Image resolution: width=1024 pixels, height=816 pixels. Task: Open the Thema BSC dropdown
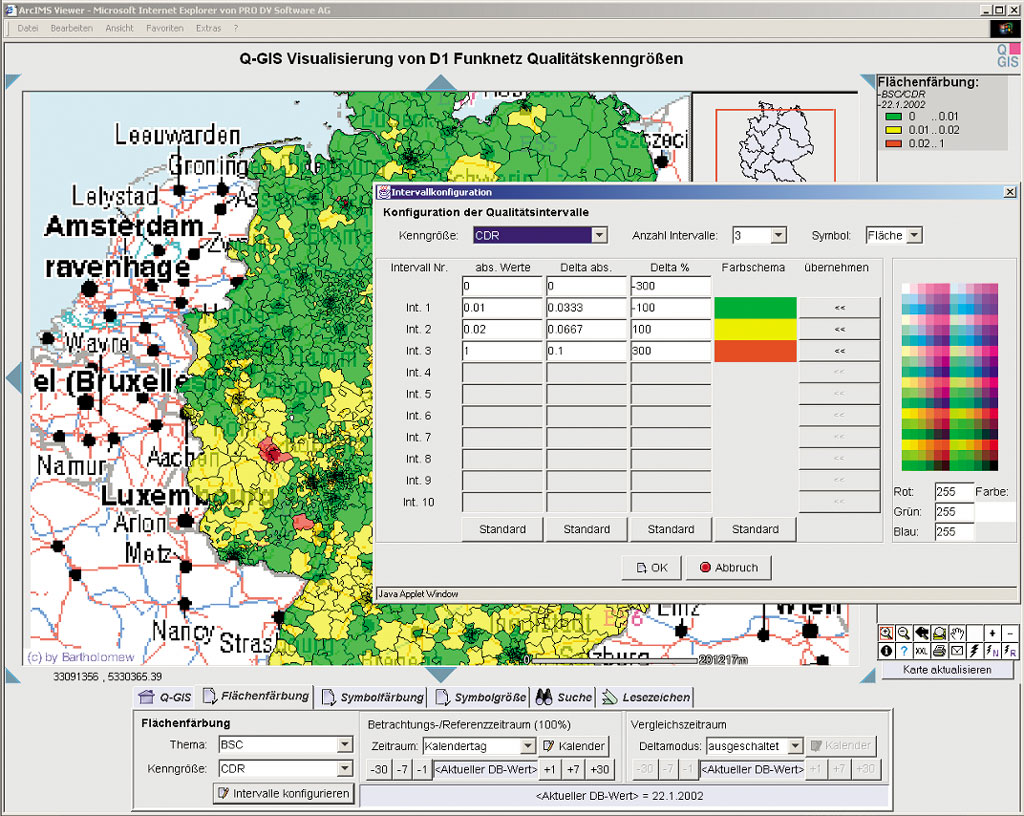point(345,745)
